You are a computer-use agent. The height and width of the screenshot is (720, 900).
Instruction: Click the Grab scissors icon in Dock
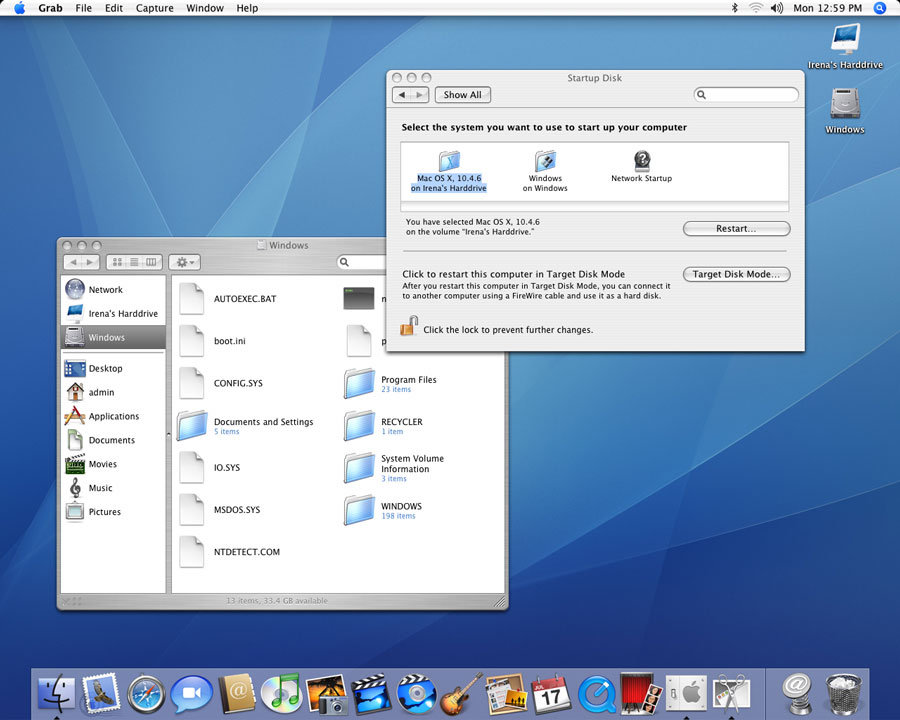click(x=731, y=694)
